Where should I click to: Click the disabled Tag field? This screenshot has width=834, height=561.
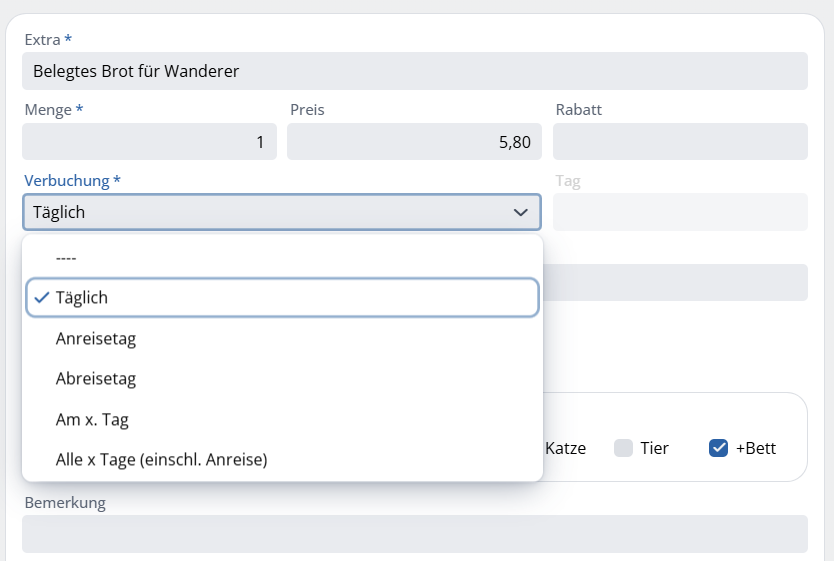point(680,212)
